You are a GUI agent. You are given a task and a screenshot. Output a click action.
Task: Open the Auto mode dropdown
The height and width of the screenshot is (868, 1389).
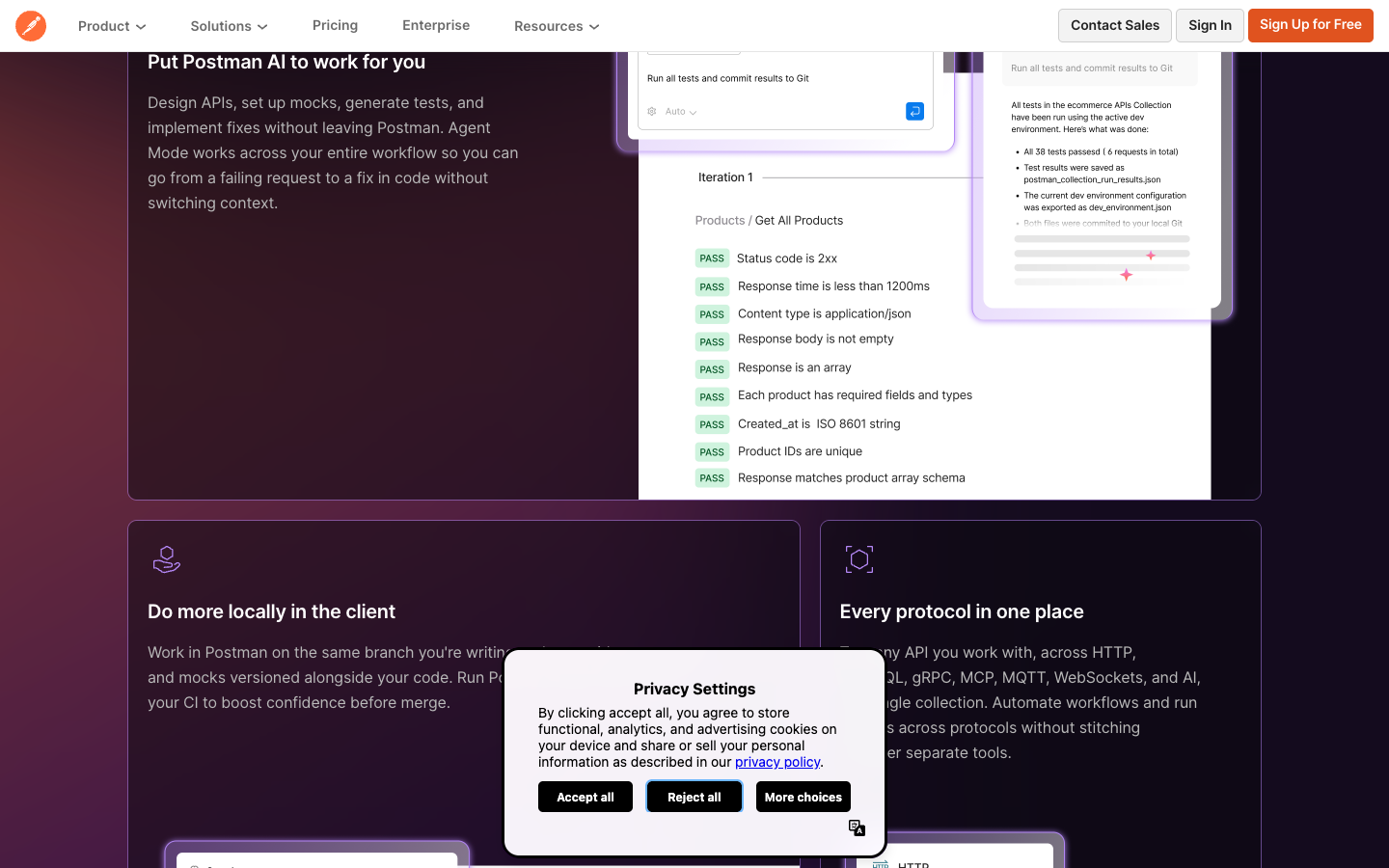point(680,112)
